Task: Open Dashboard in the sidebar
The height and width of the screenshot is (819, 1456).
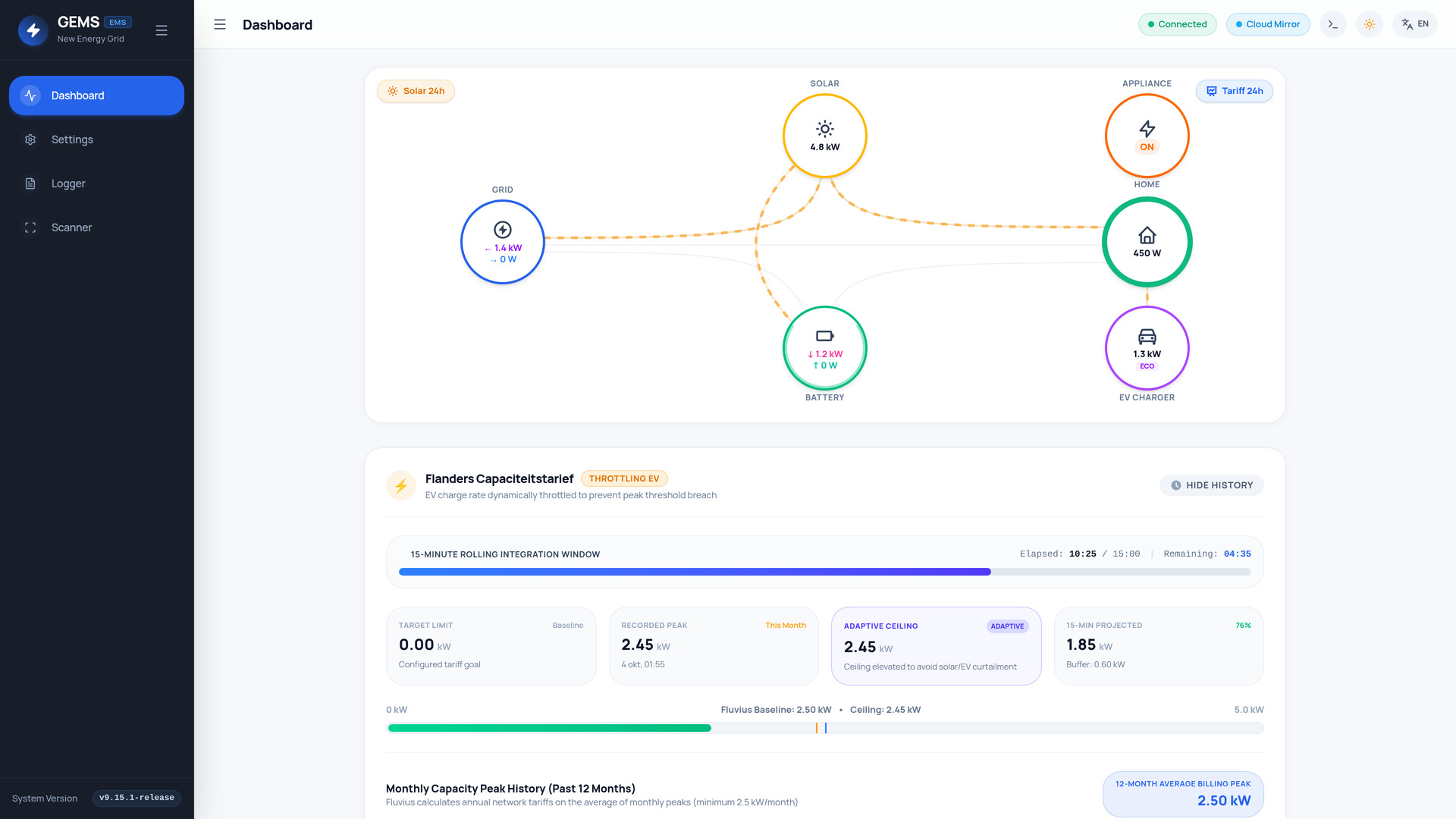Action: pyautogui.click(x=96, y=96)
